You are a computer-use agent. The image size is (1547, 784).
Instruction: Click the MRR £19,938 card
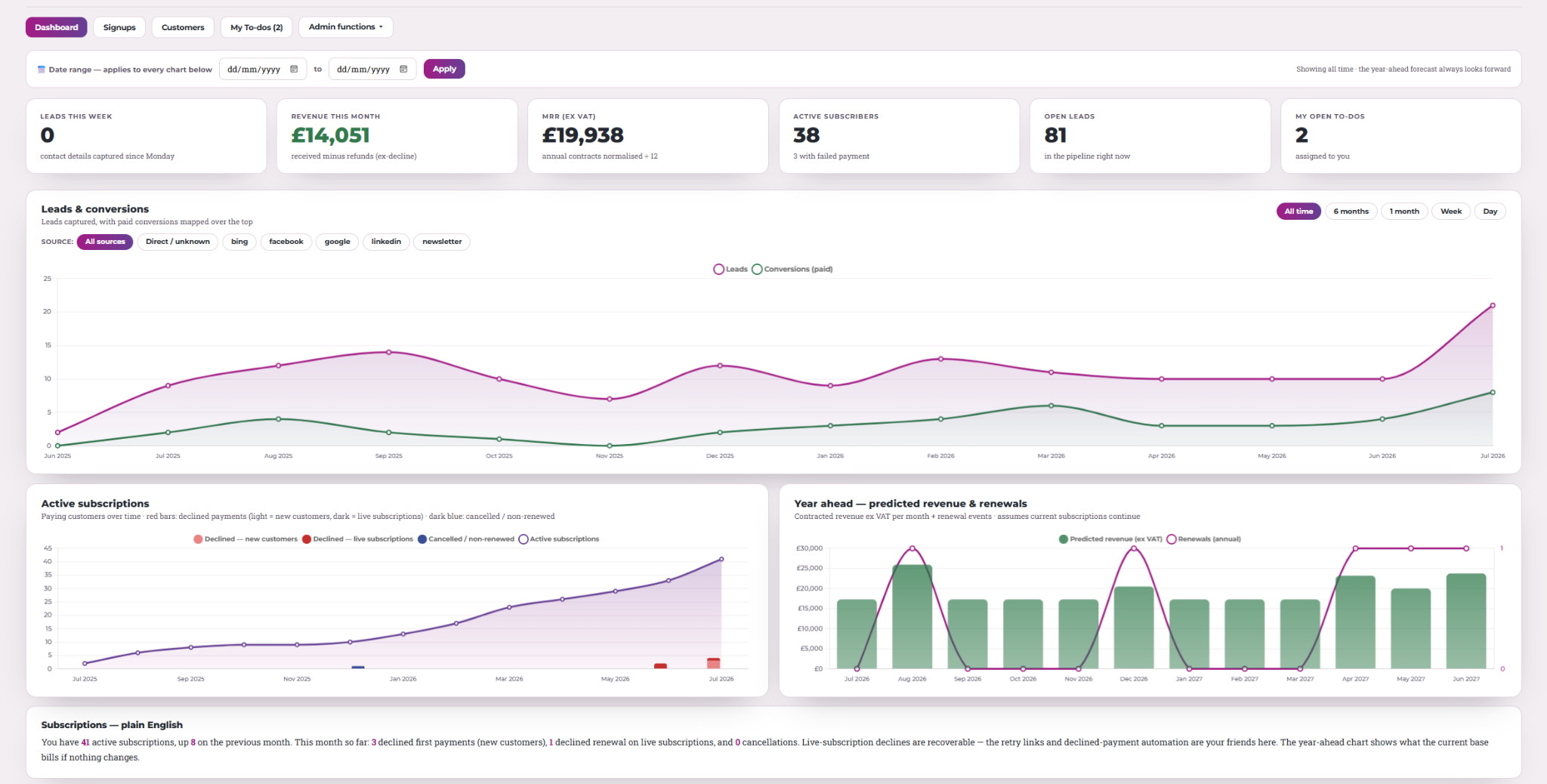point(648,136)
